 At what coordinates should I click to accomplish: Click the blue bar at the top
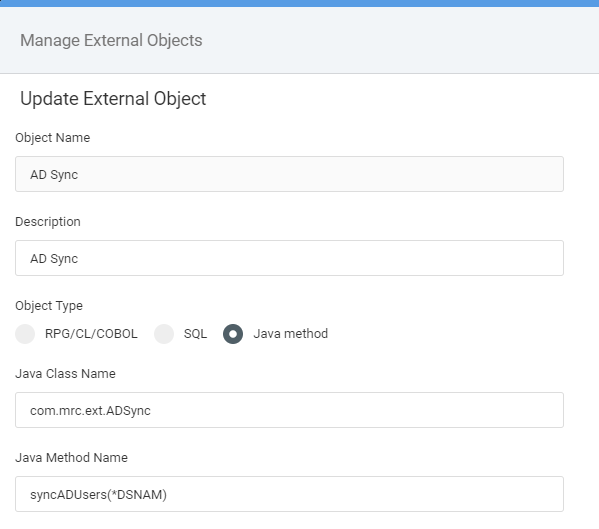coord(300,3)
